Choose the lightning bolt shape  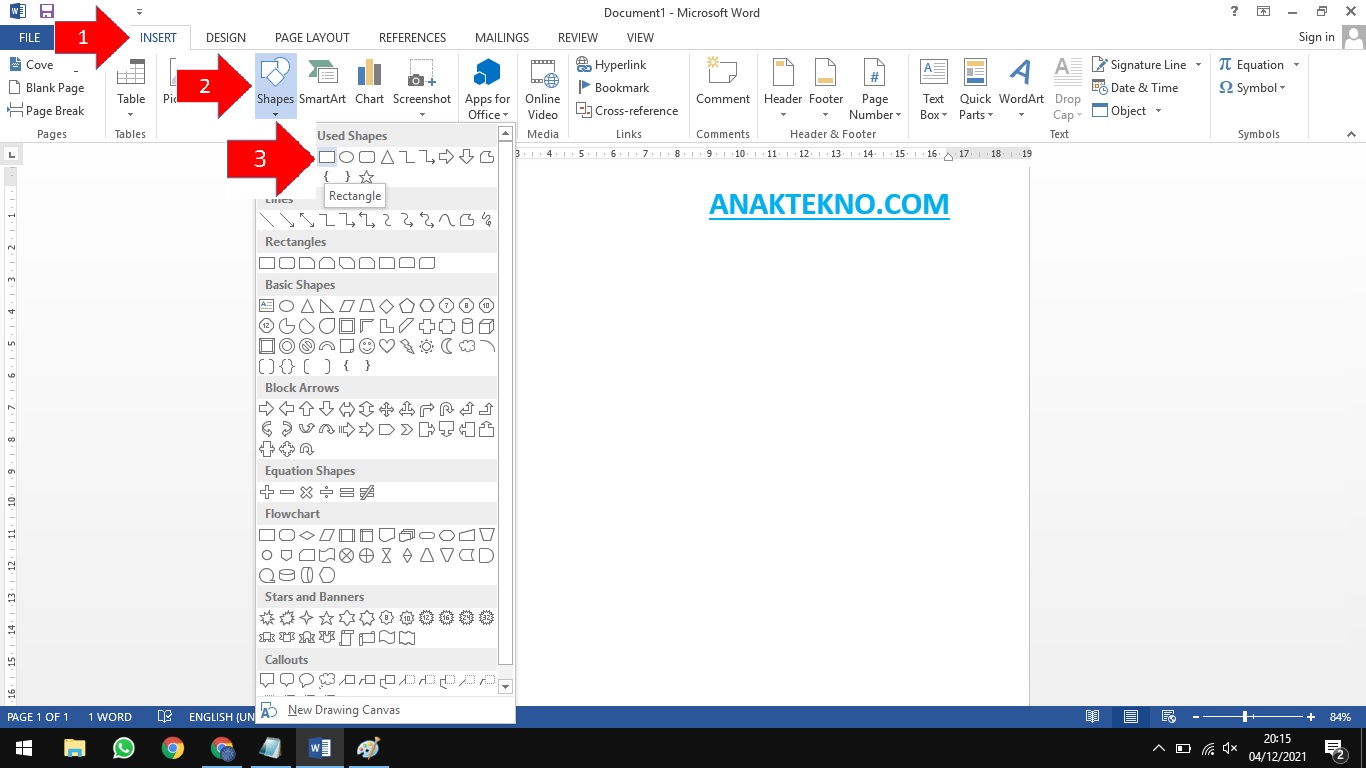pos(407,346)
